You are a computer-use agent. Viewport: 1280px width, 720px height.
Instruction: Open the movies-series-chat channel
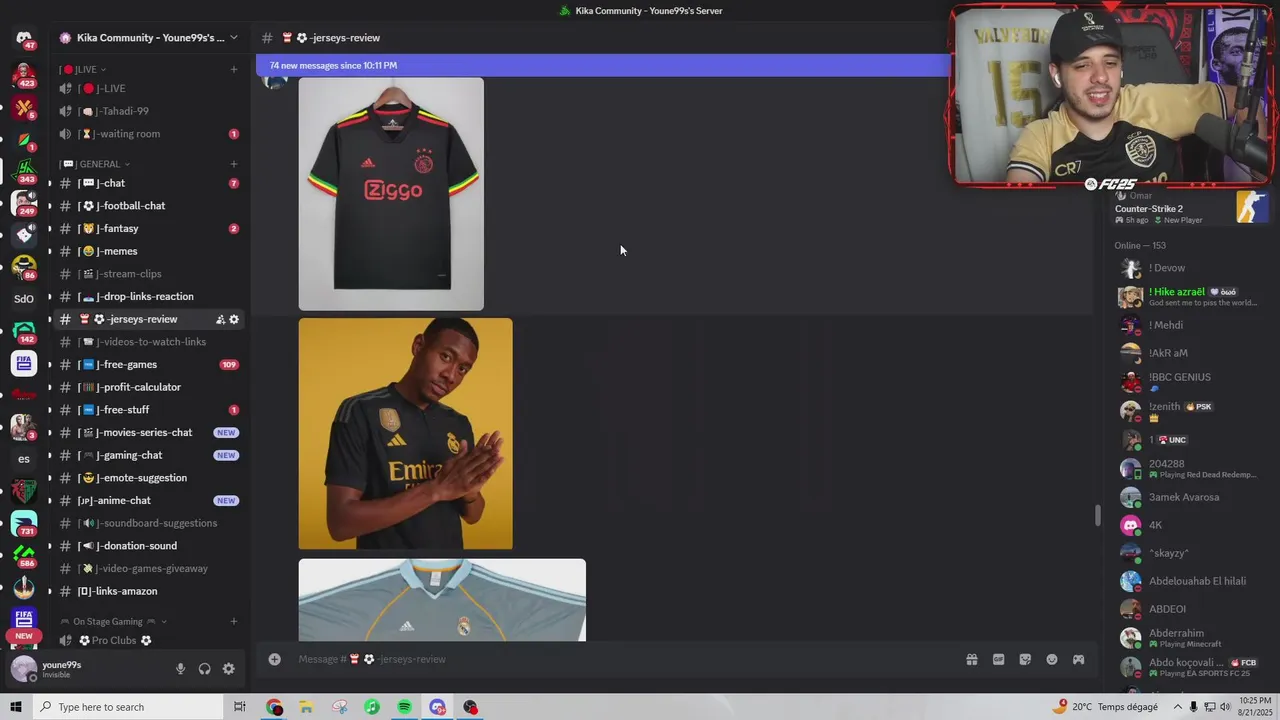click(148, 432)
